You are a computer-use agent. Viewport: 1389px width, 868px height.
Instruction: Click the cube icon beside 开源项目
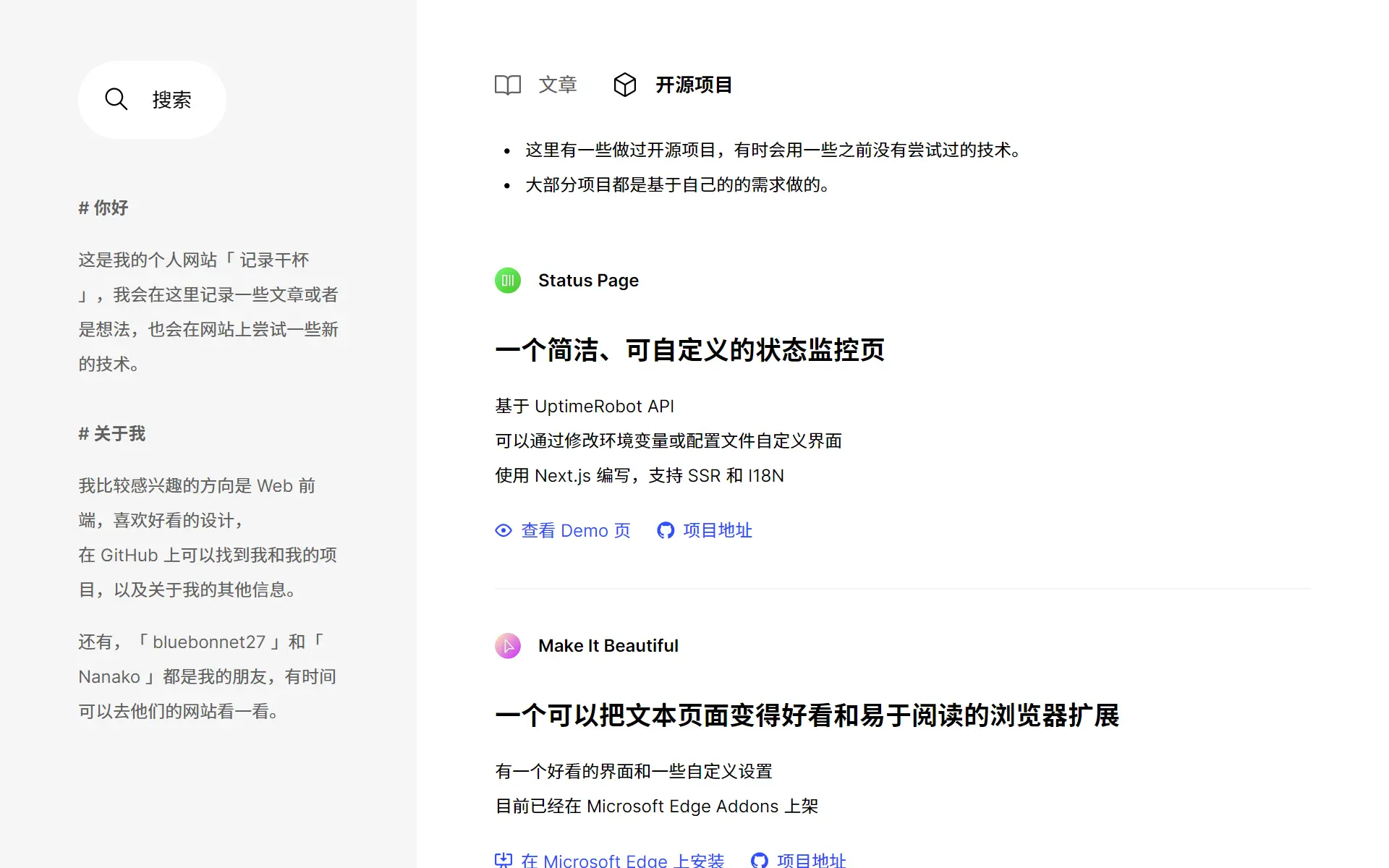click(625, 85)
